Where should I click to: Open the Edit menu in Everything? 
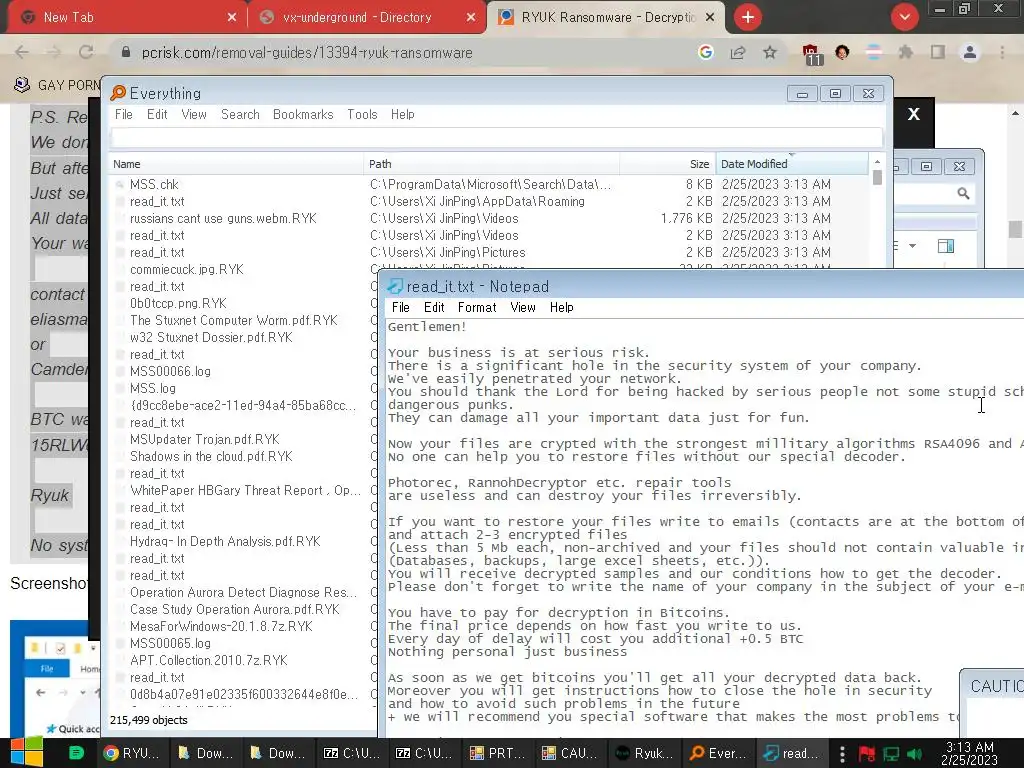tap(157, 114)
